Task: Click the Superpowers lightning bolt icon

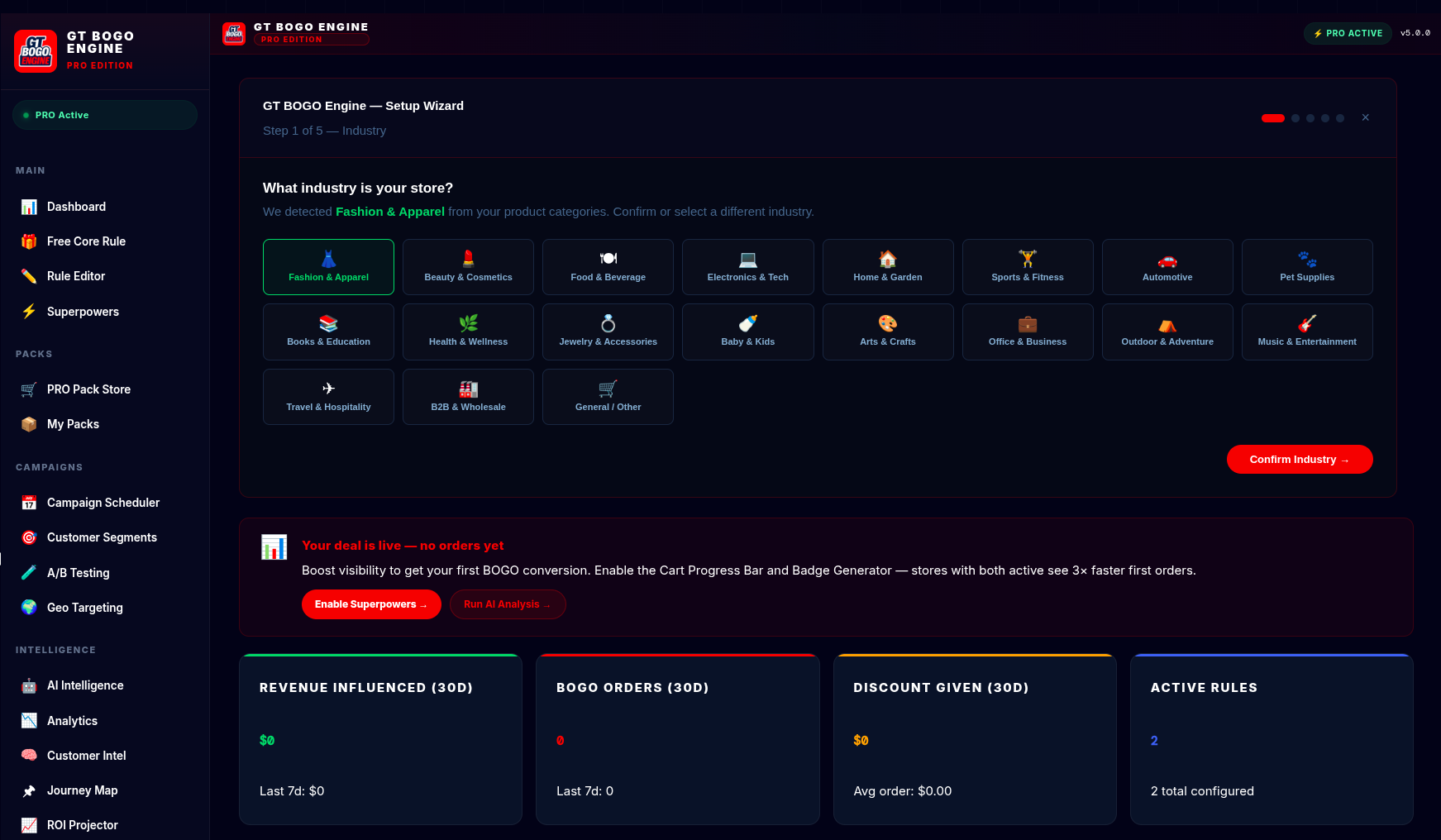Action: coord(29,312)
